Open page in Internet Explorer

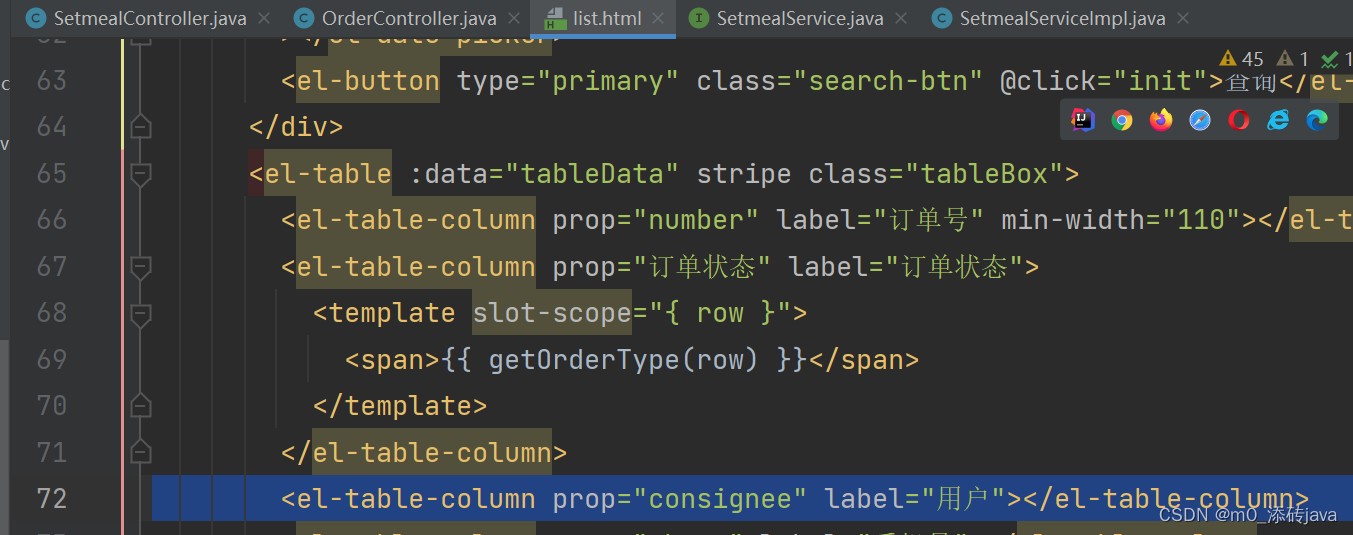point(1278,120)
